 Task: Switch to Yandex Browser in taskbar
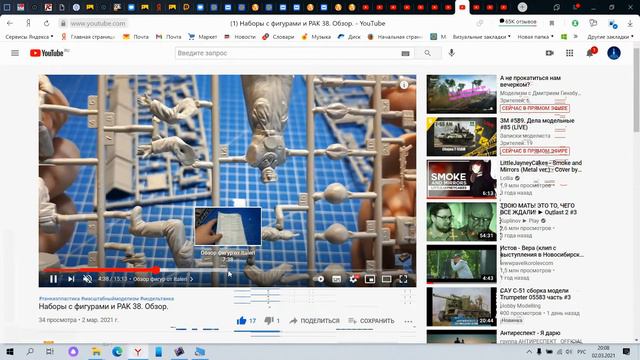click(138, 351)
